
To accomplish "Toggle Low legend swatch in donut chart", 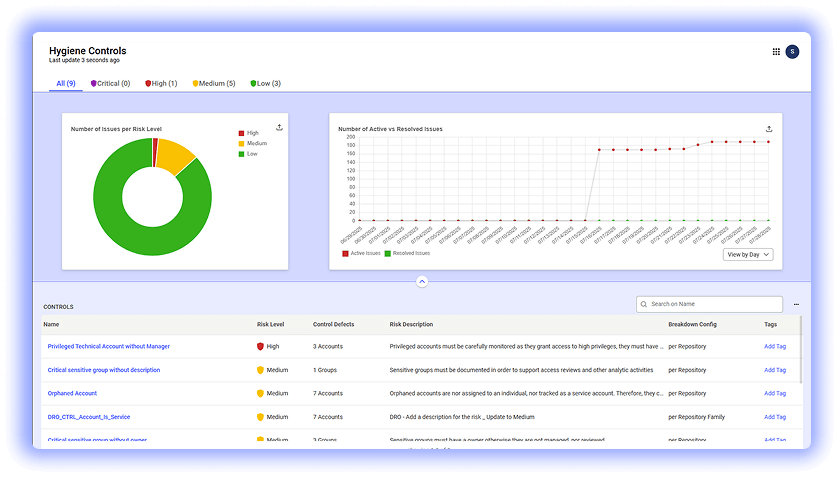I will click(241, 154).
